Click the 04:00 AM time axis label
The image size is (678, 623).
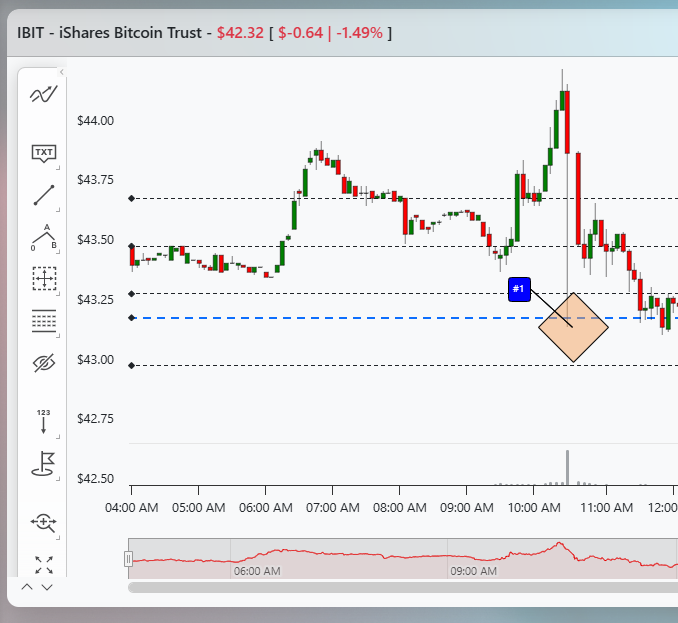click(x=131, y=508)
